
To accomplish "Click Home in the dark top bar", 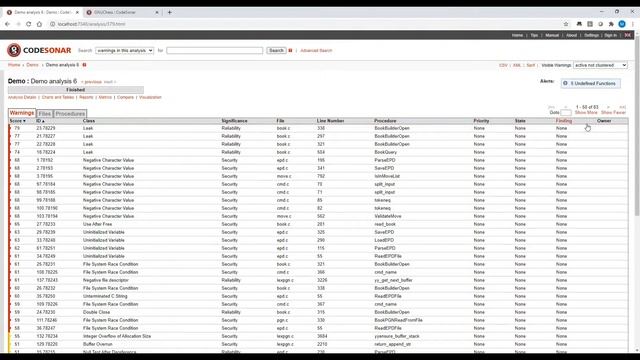I will point(517,36).
